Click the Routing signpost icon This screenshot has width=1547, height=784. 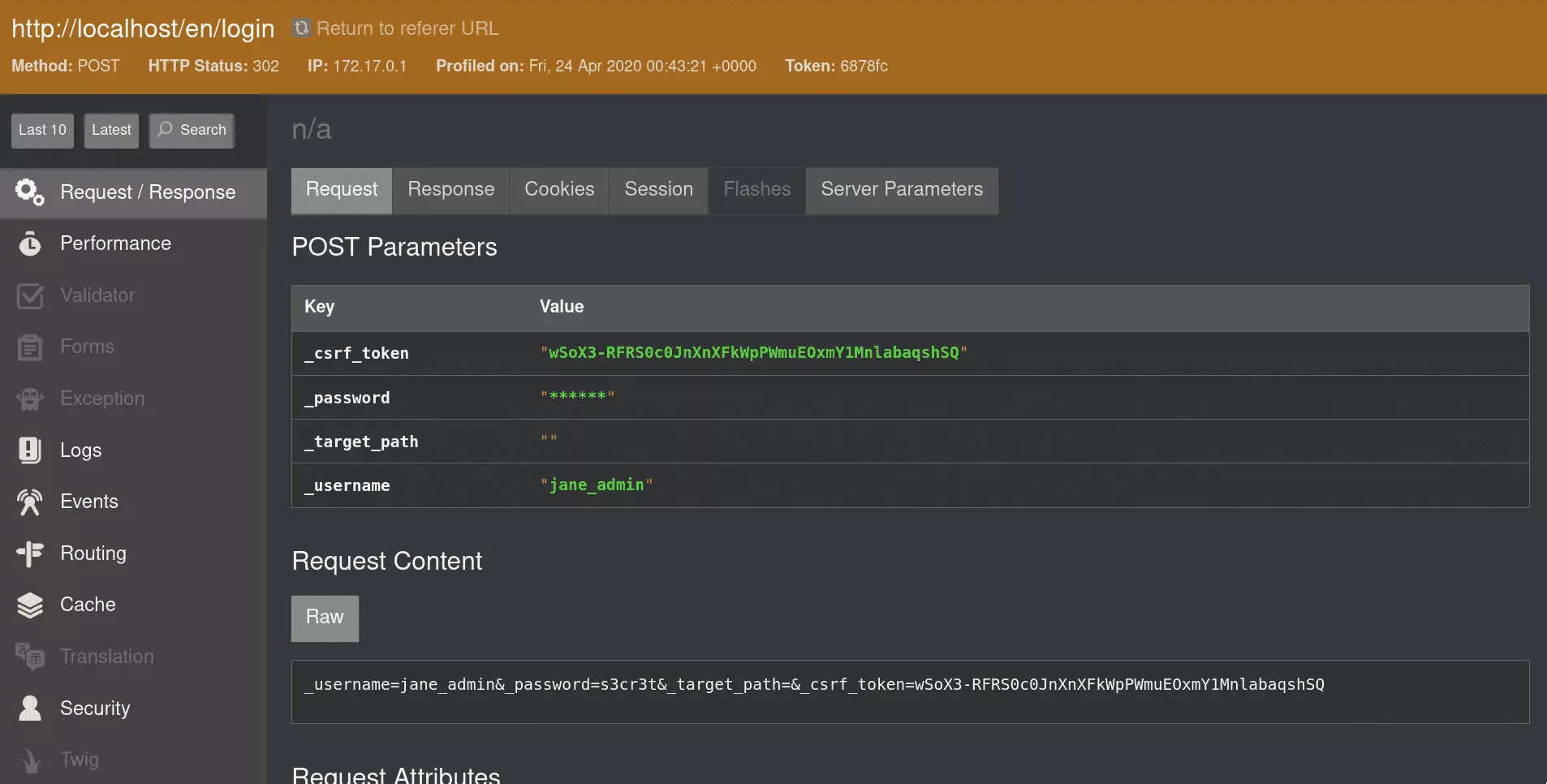coord(30,554)
